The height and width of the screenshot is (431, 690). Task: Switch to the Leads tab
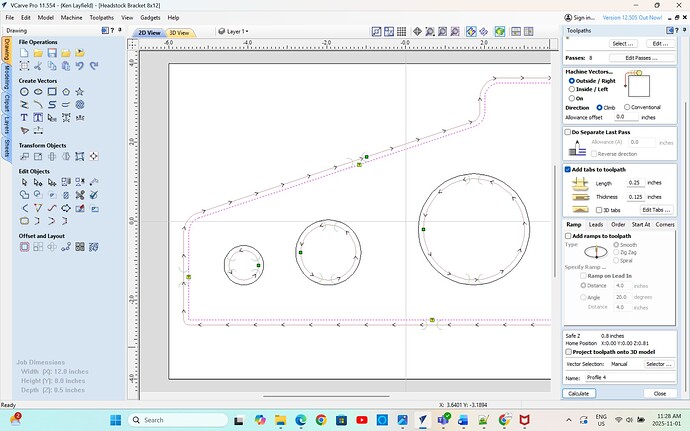(x=596, y=225)
